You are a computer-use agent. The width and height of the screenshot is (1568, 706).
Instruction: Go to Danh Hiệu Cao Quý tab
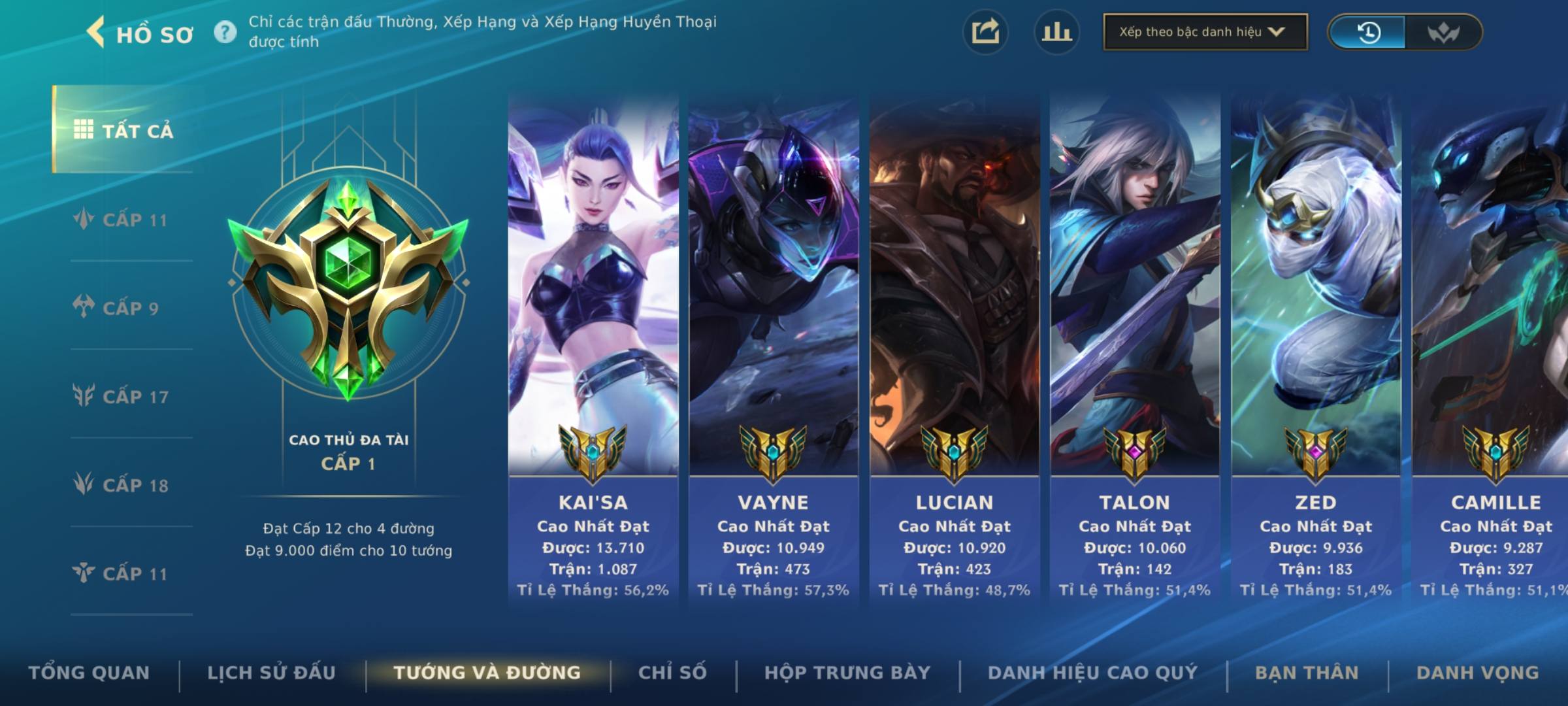(1092, 673)
